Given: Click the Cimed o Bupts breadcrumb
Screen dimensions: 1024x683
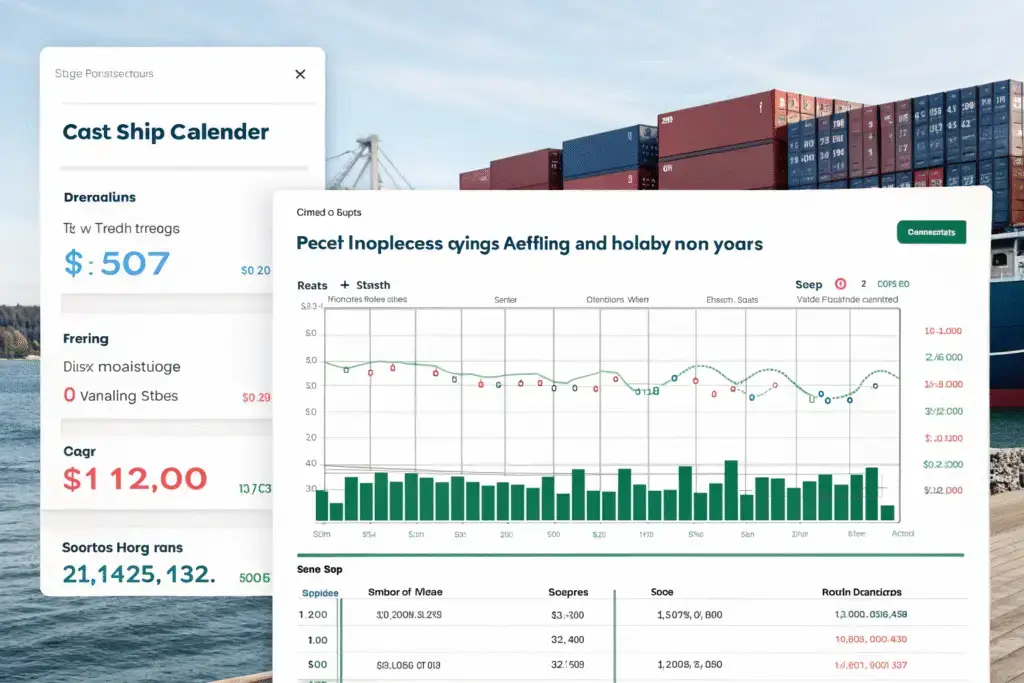Looking at the screenshot, I should (x=329, y=213).
